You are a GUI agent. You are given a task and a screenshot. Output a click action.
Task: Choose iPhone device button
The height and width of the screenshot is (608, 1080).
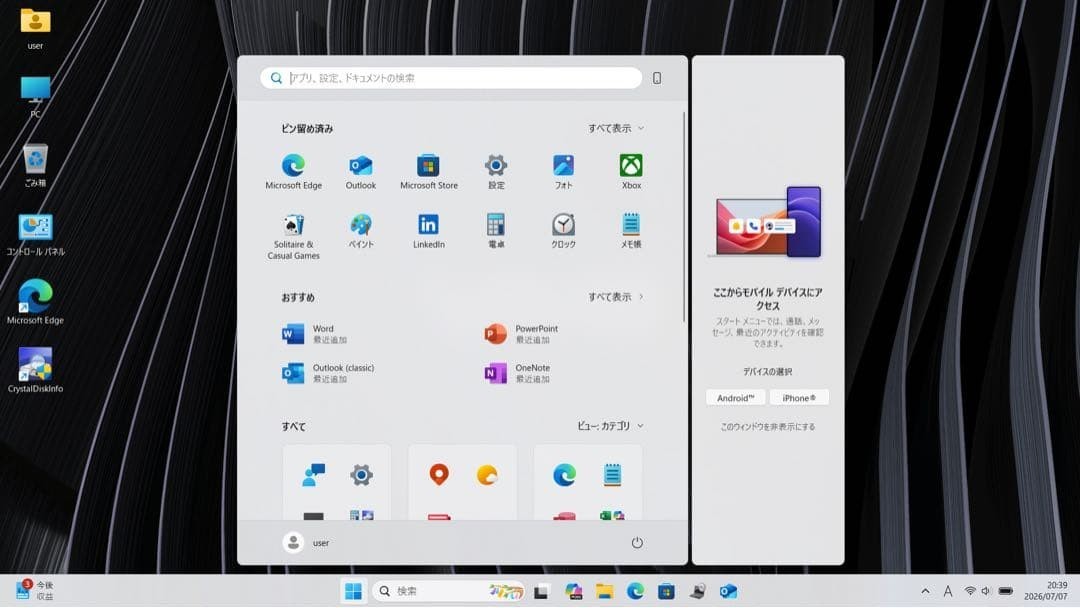(x=799, y=398)
